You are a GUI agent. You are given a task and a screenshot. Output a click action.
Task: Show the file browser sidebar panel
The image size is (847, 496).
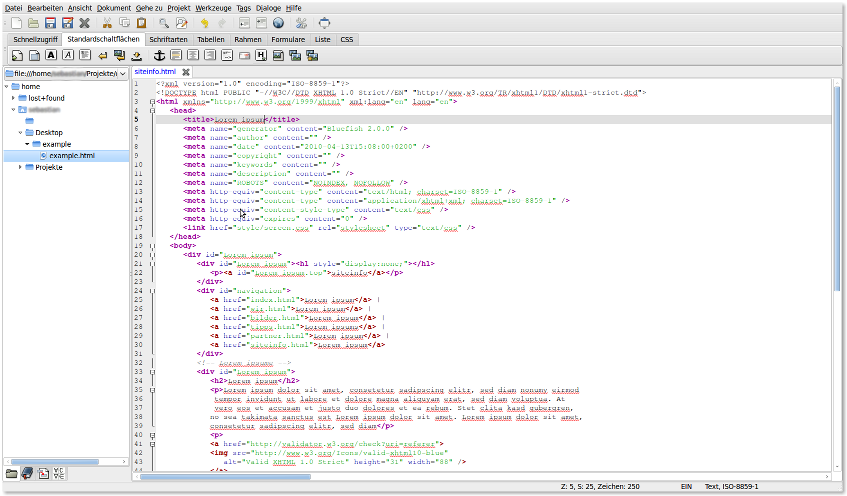[x=11, y=474]
